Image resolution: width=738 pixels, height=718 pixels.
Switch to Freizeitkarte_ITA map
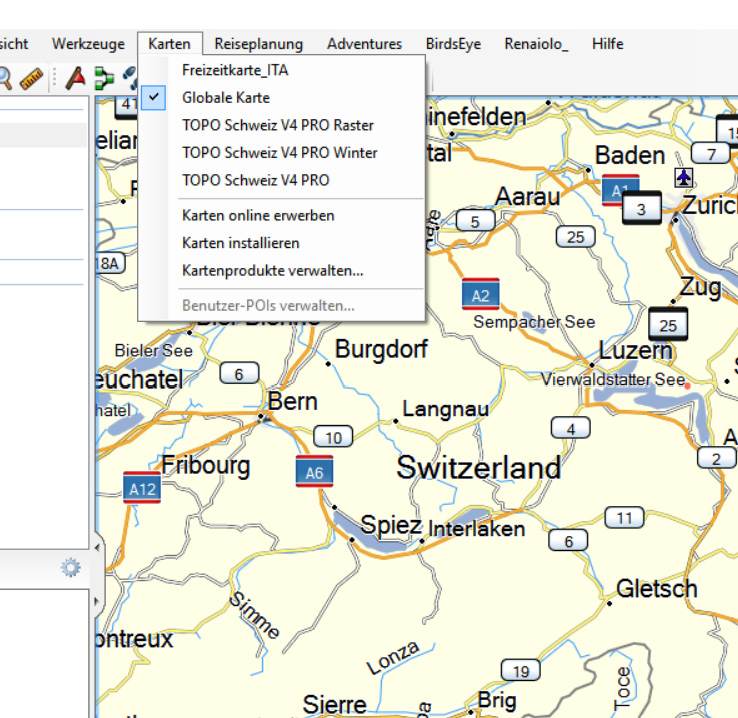[x=235, y=70]
